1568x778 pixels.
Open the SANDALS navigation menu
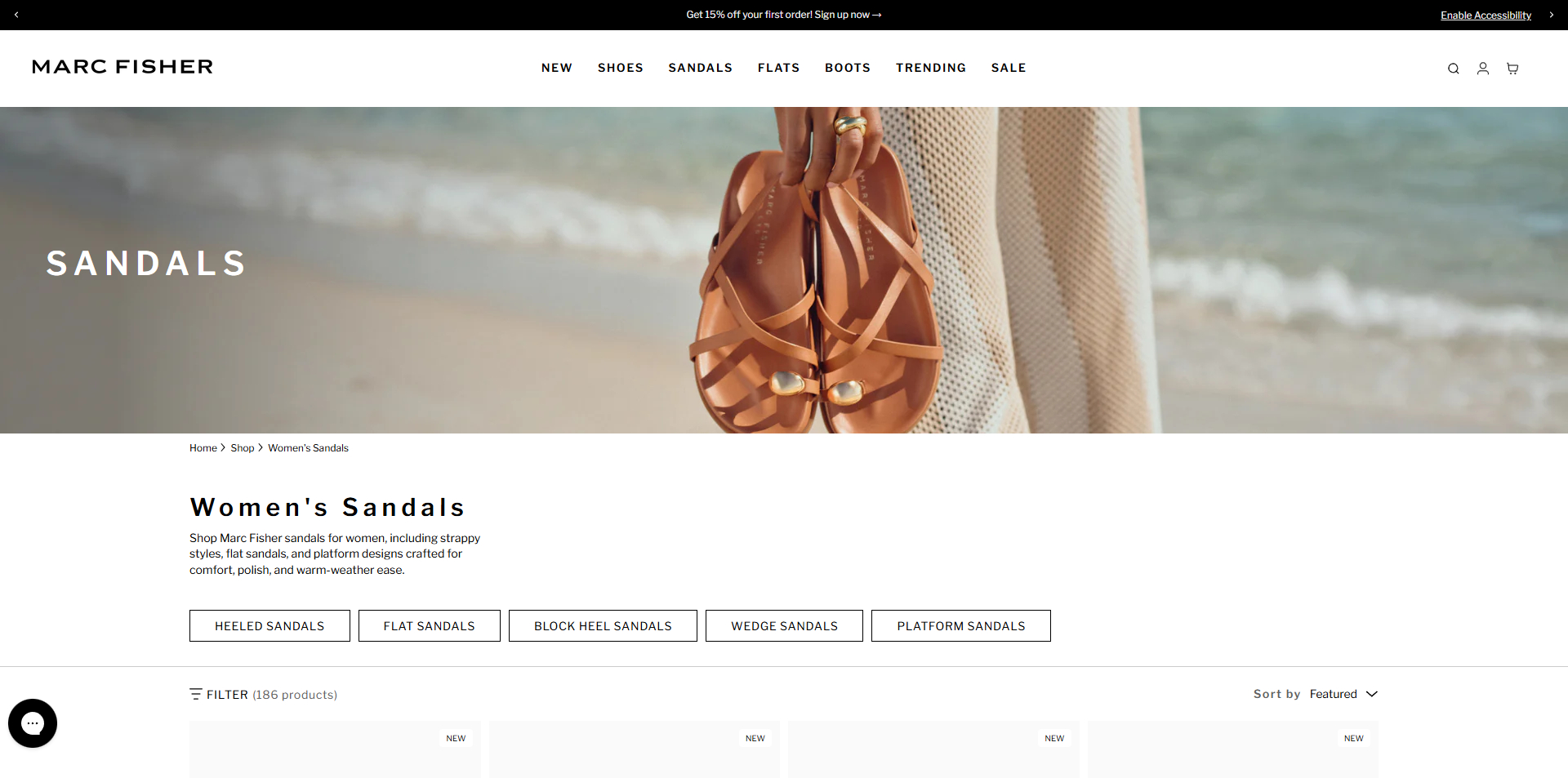701,68
